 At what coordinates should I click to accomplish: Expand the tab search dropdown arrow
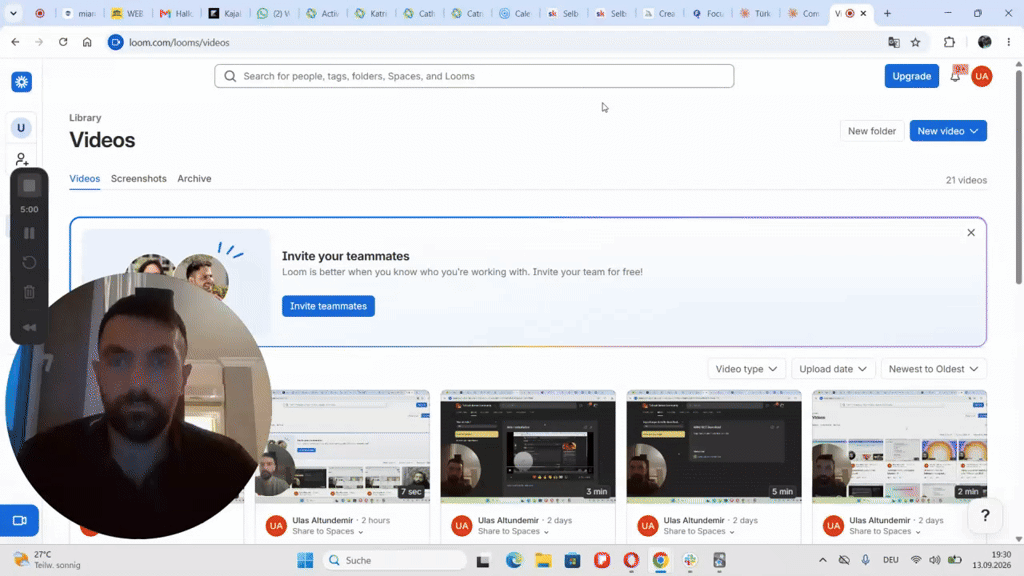tap(13, 13)
